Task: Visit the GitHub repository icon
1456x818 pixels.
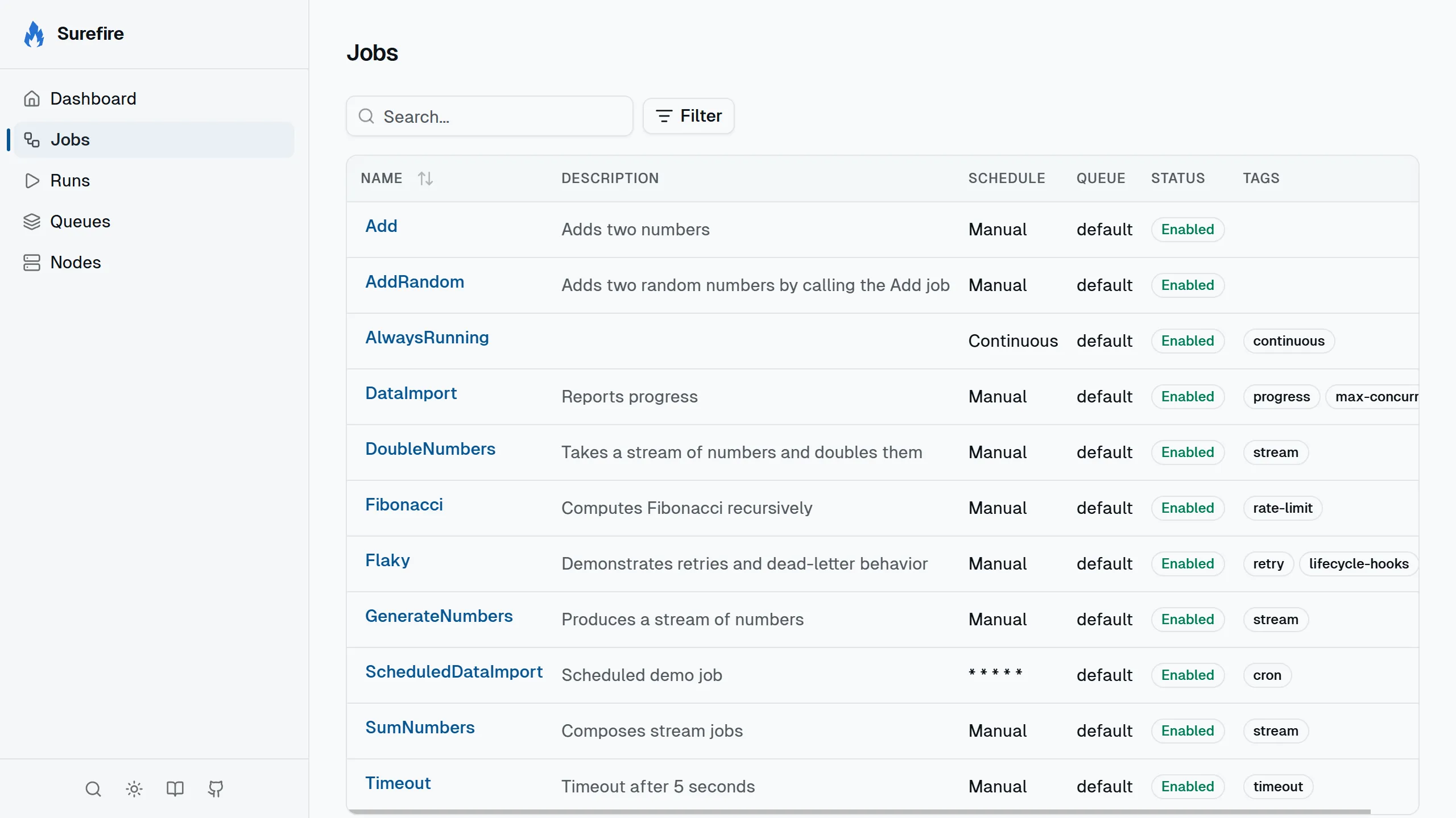Action: click(x=215, y=789)
